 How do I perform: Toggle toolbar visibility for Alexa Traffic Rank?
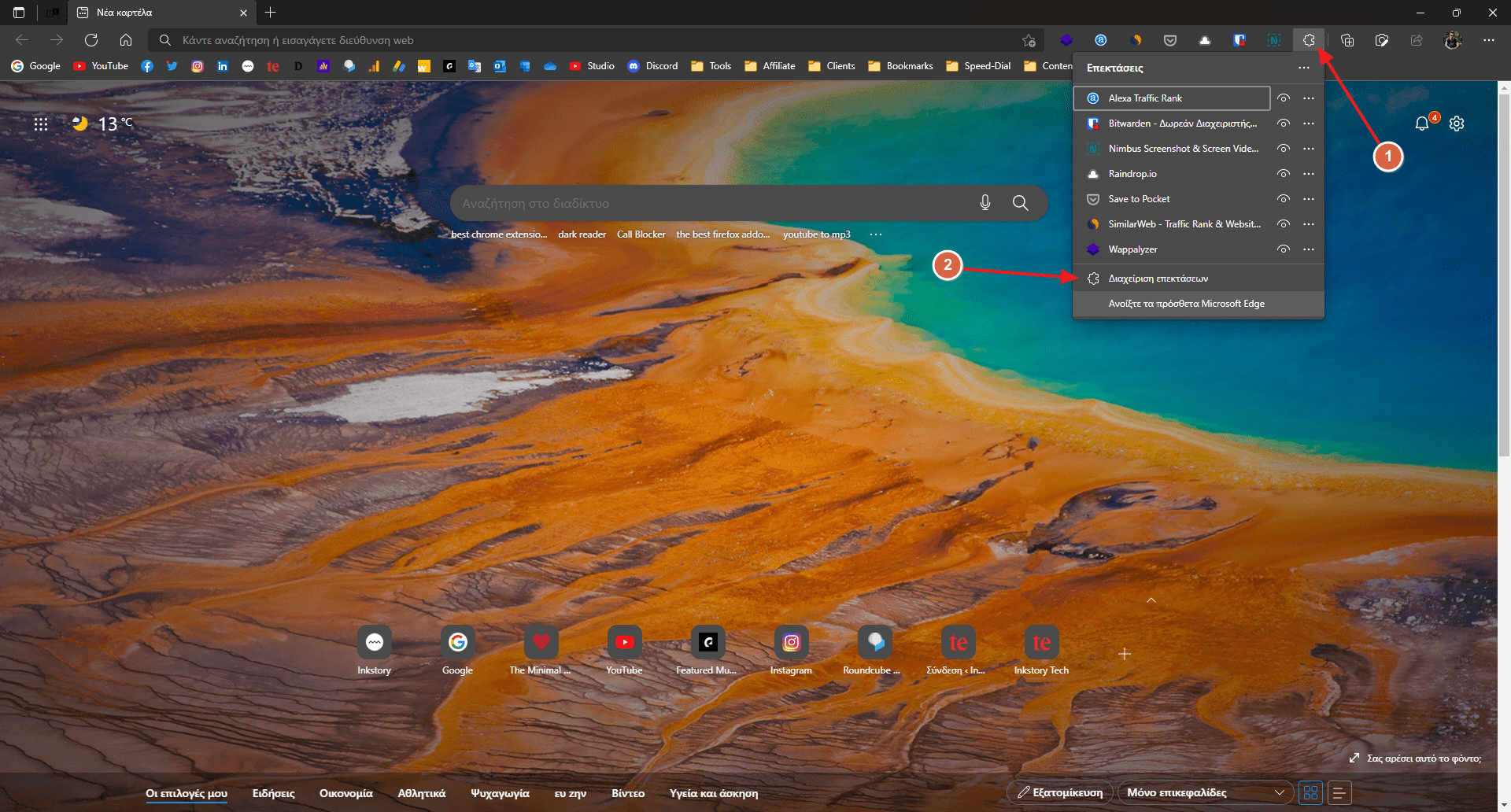(x=1284, y=98)
